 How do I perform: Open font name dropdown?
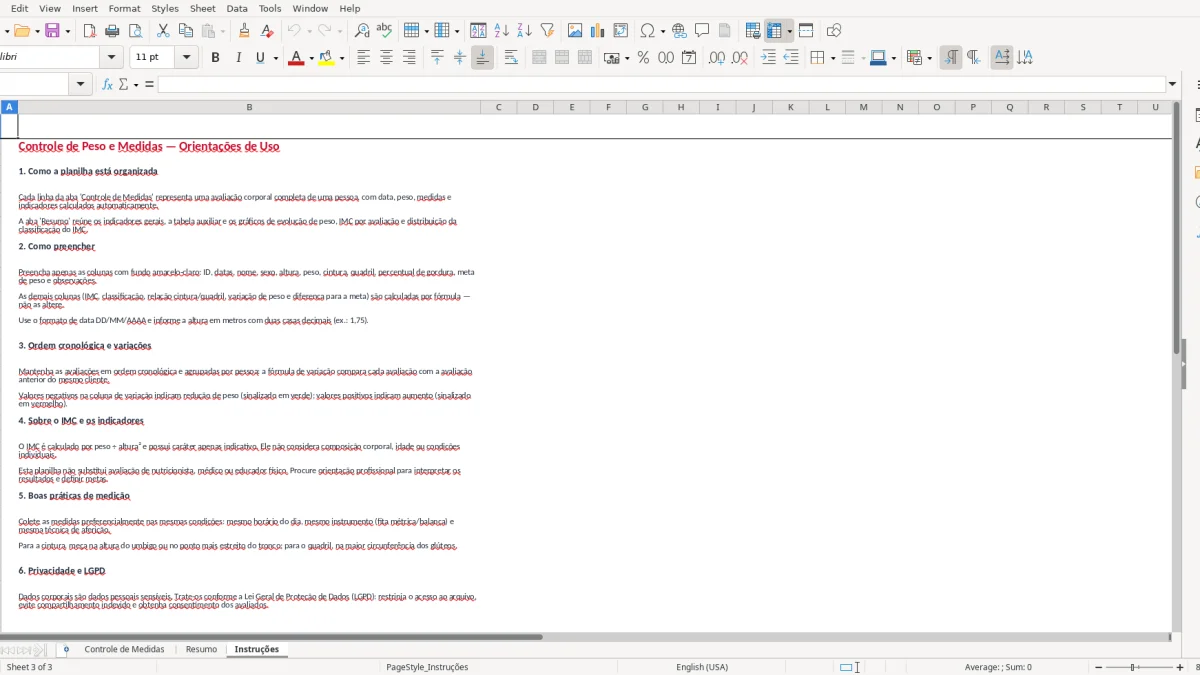pos(112,58)
